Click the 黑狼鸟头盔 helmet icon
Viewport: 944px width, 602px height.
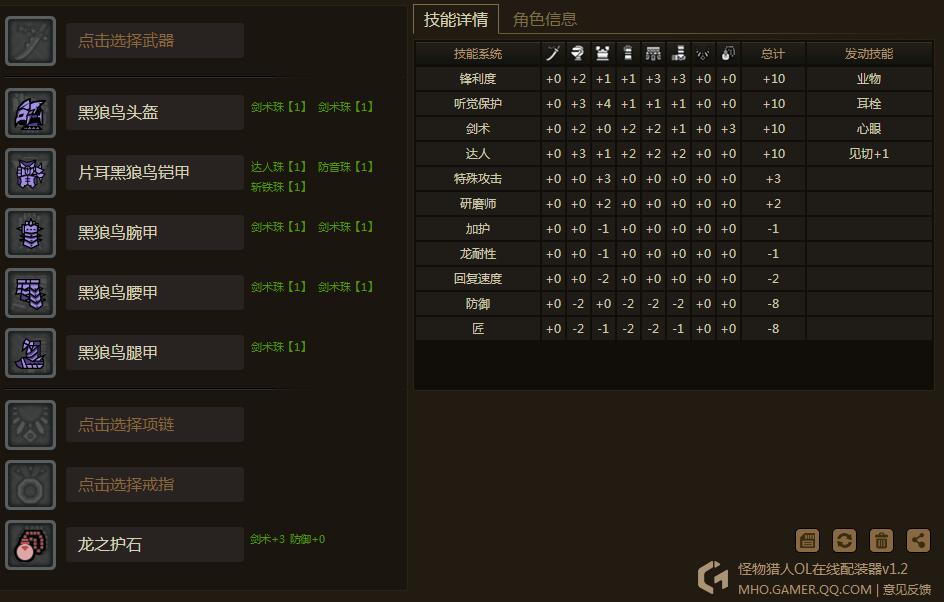[x=30, y=113]
